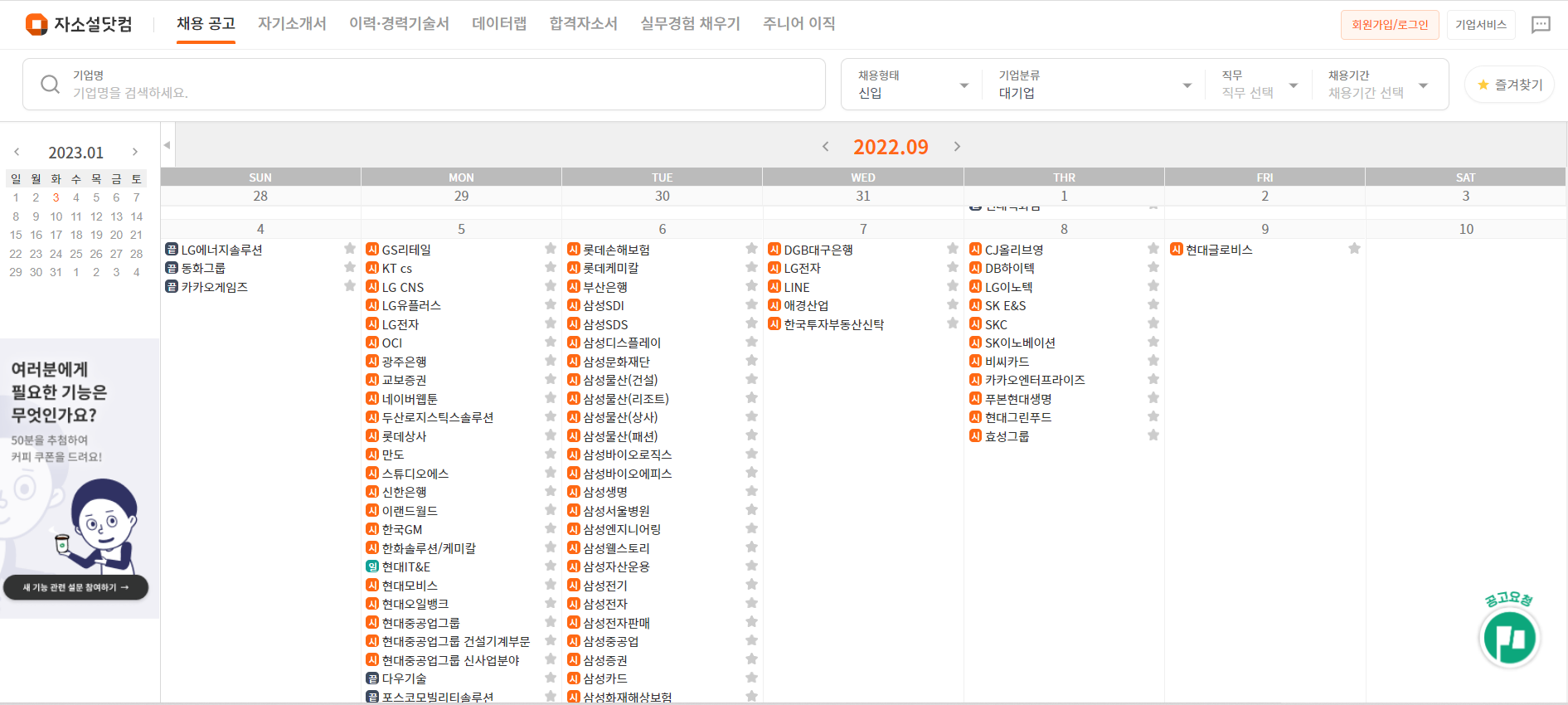Screen dimensions: 1568x705
Task: Click the badge icon beside 카카오게임즈
Action: pyautogui.click(x=172, y=286)
